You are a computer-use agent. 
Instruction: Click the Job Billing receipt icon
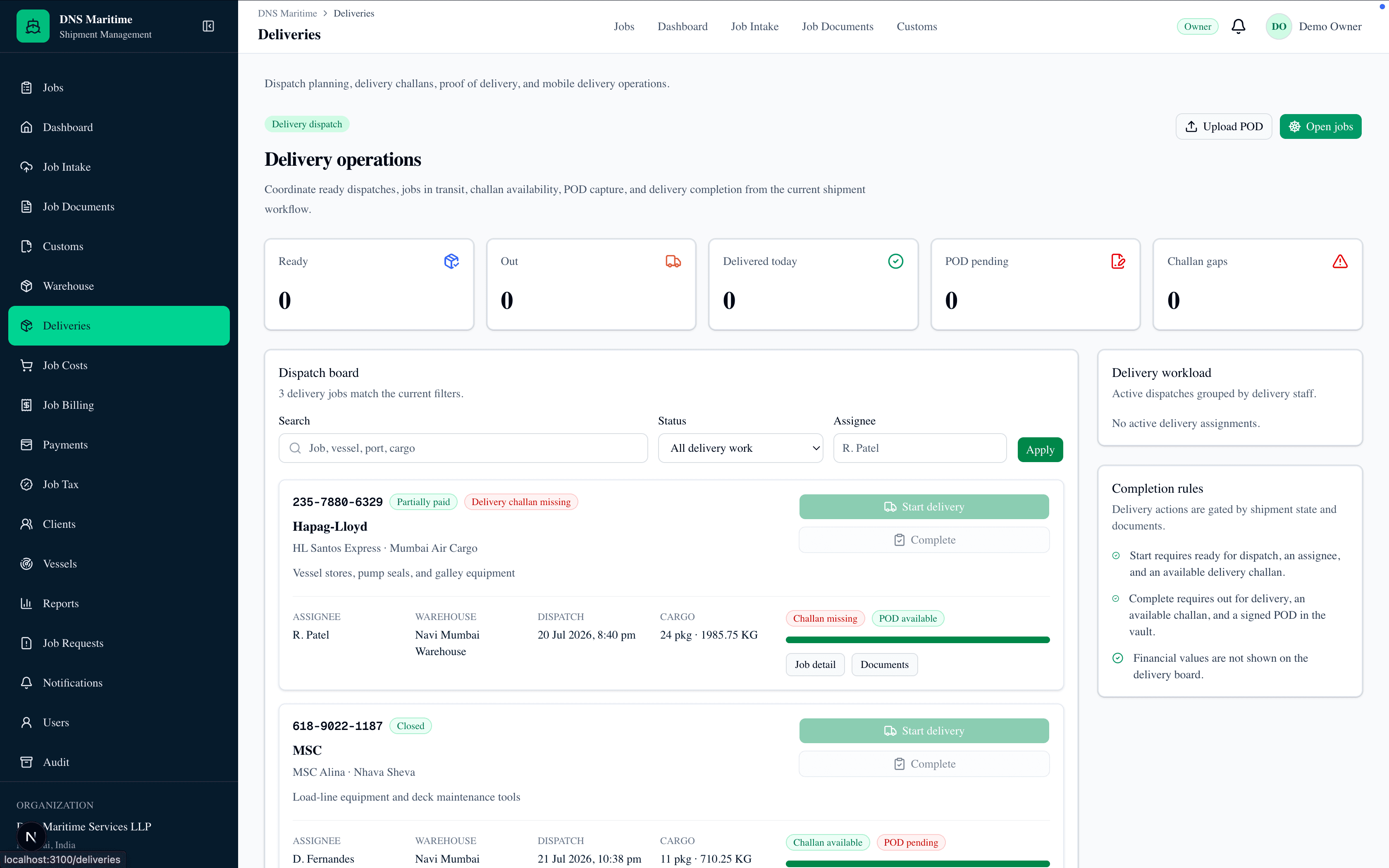(26, 405)
